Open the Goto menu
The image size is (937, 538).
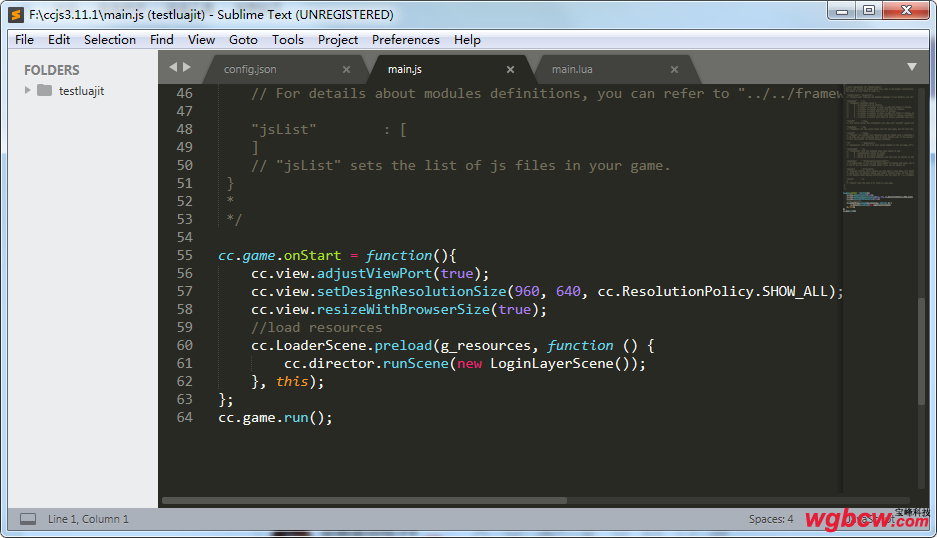[243, 40]
